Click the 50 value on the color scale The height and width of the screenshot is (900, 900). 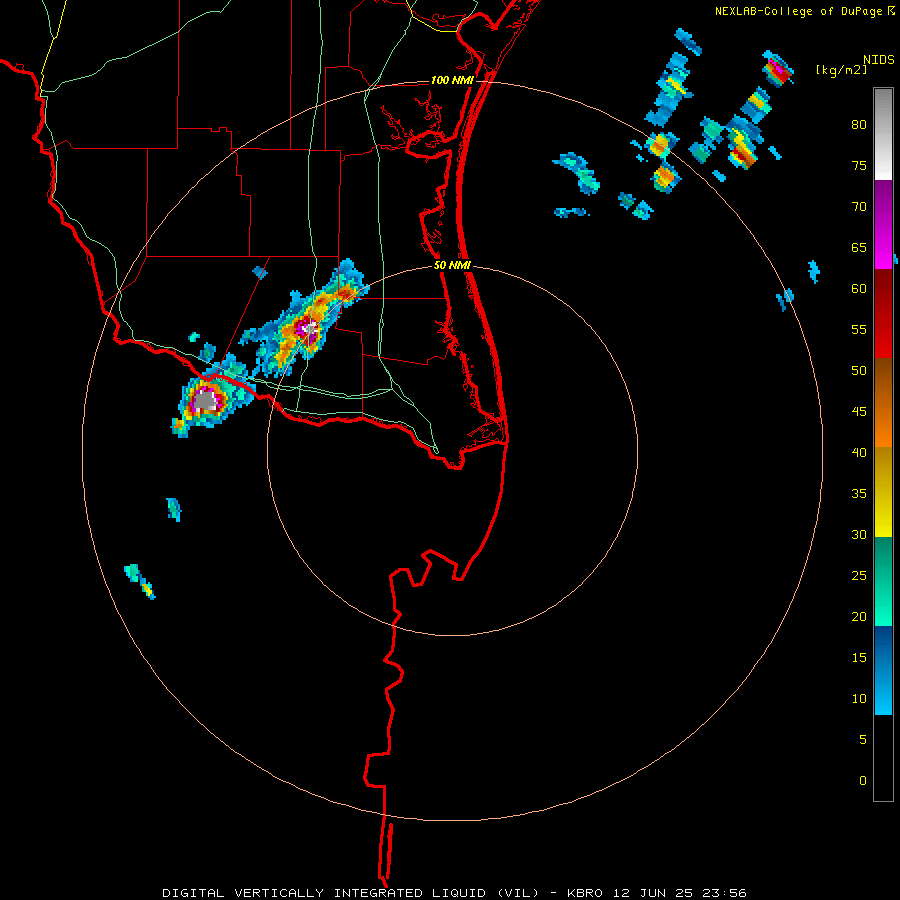[x=859, y=371]
